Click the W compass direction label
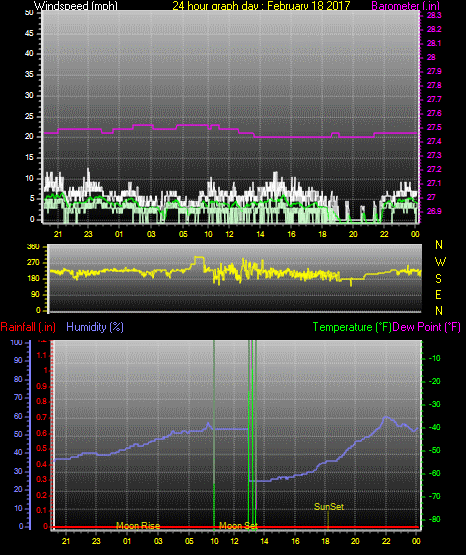 pos(440,262)
